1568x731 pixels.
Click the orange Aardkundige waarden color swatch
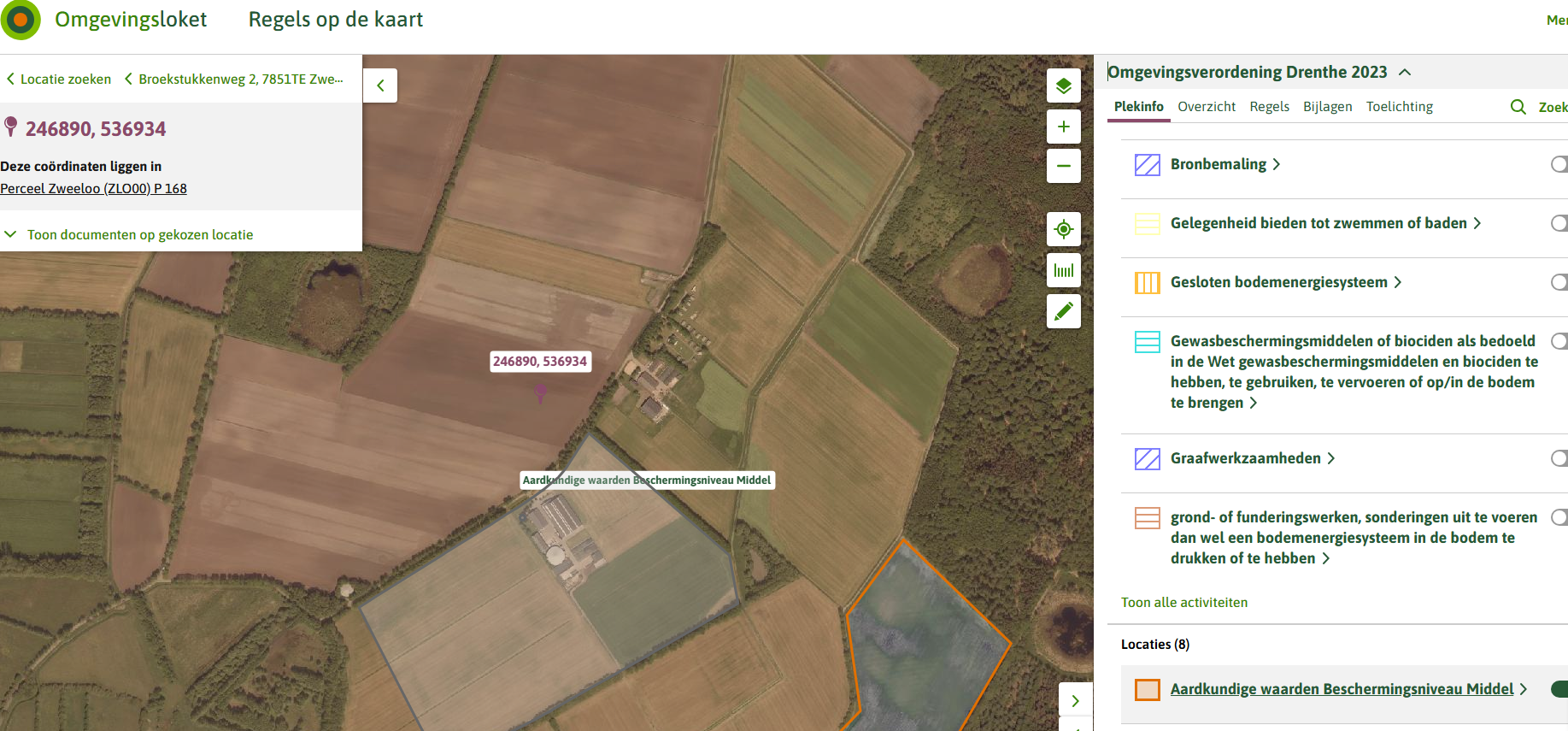(x=1147, y=689)
